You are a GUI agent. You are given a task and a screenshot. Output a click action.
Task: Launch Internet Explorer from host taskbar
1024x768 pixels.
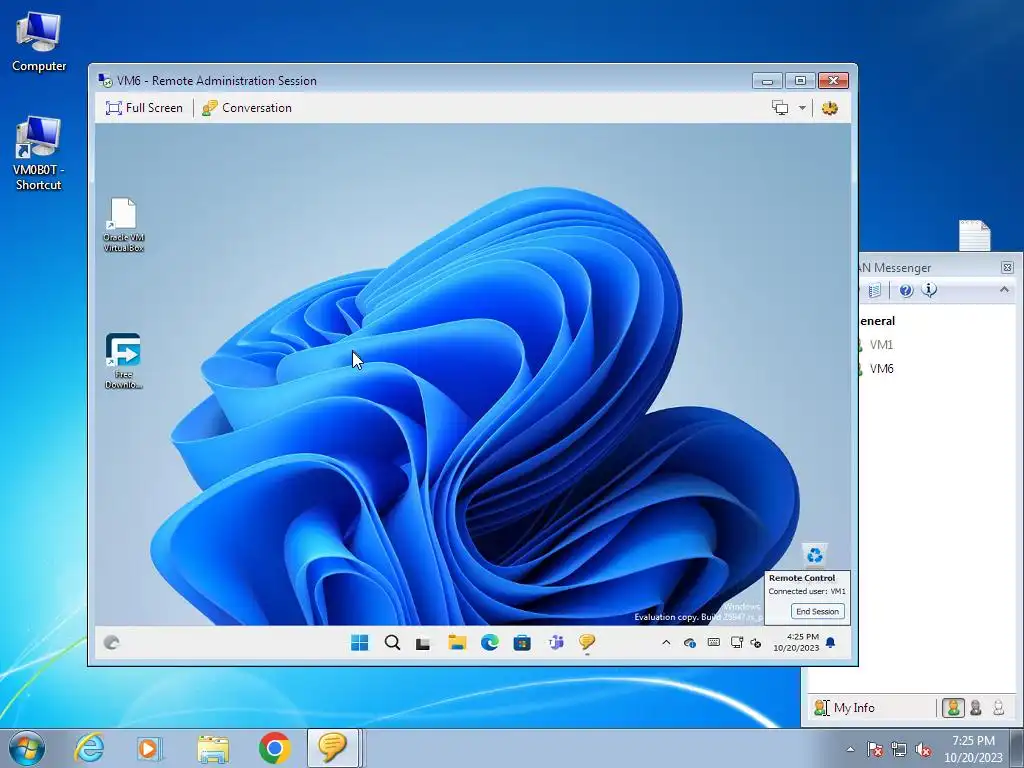(89, 748)
